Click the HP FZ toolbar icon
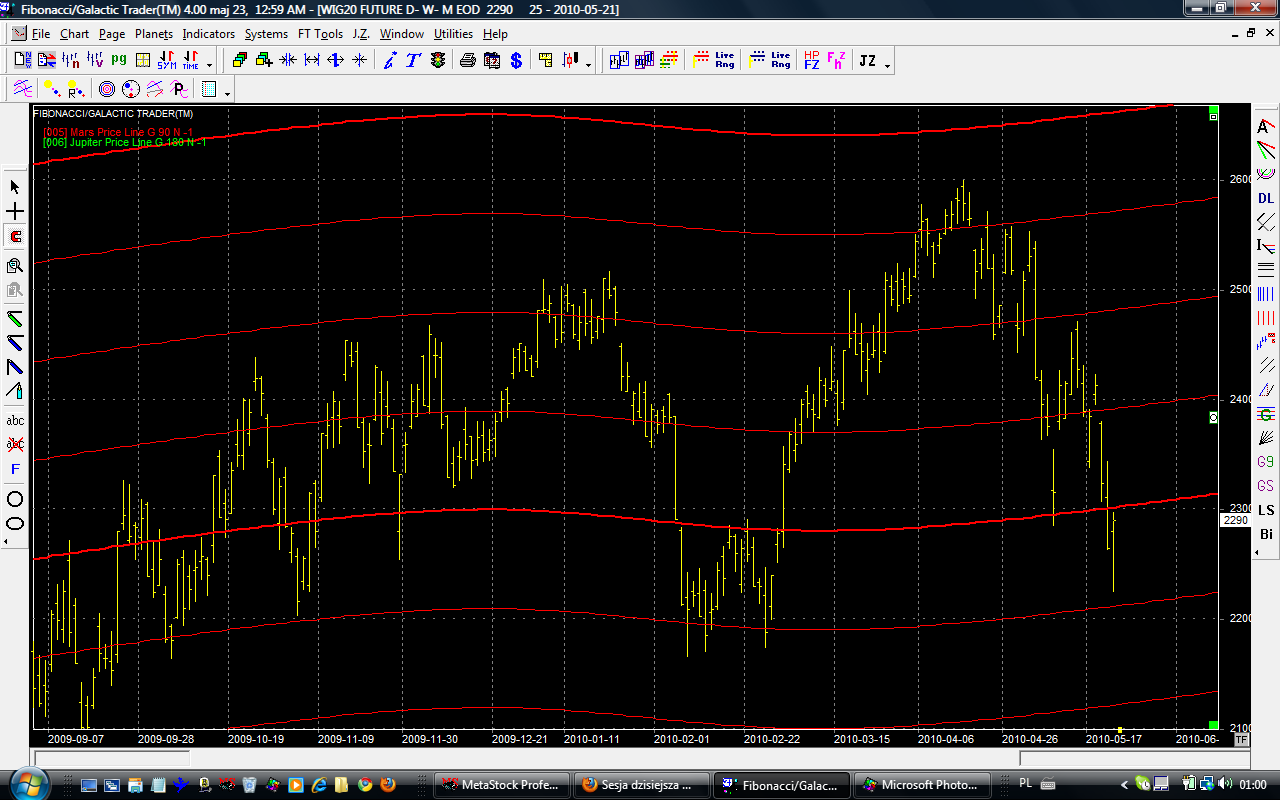The width and height of the screenshot is (1280, 800). [811, 61]
